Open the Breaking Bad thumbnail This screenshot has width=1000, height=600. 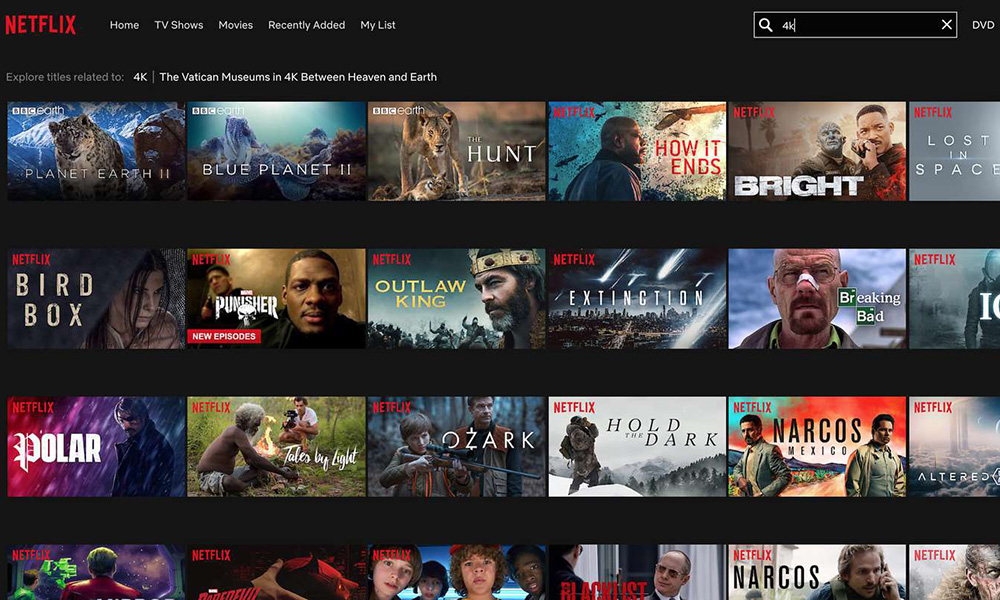[817, 298]
